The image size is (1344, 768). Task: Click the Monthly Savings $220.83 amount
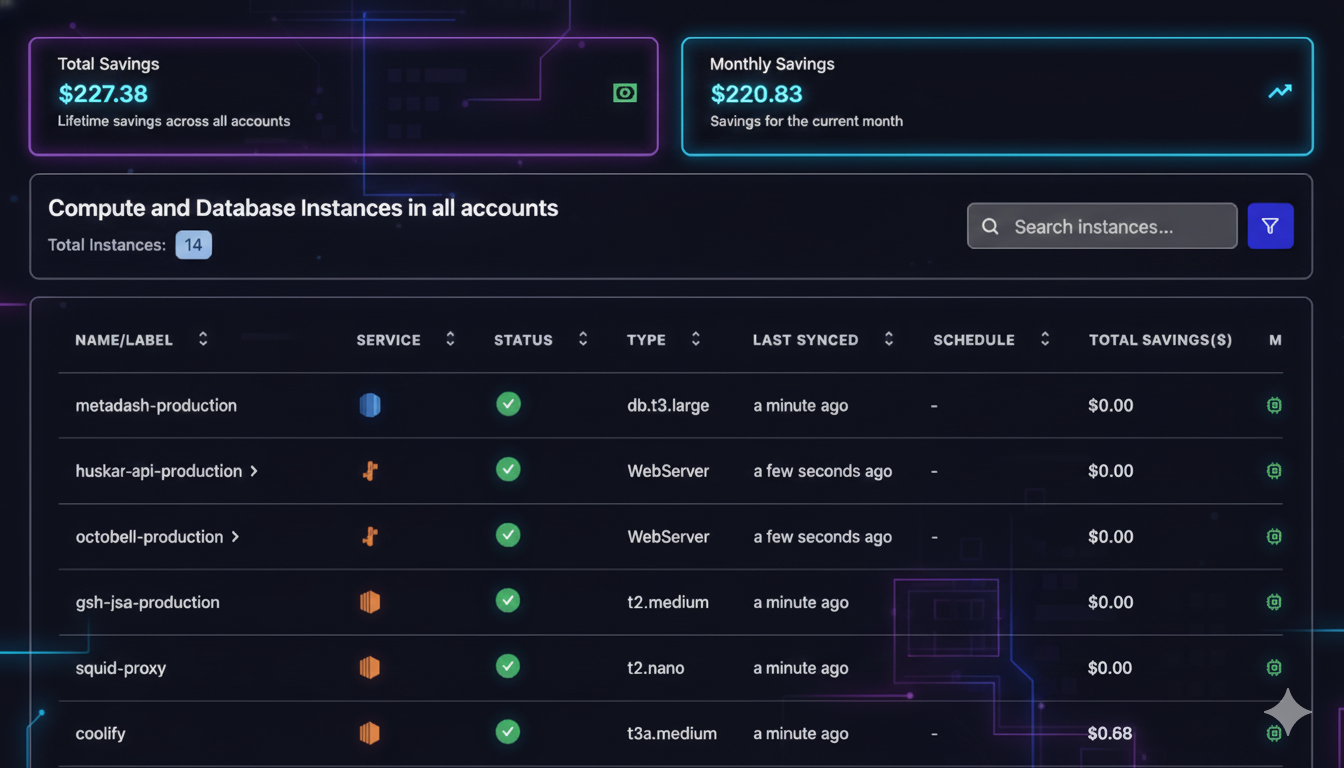pyautogui.click(x=756, y=94)
